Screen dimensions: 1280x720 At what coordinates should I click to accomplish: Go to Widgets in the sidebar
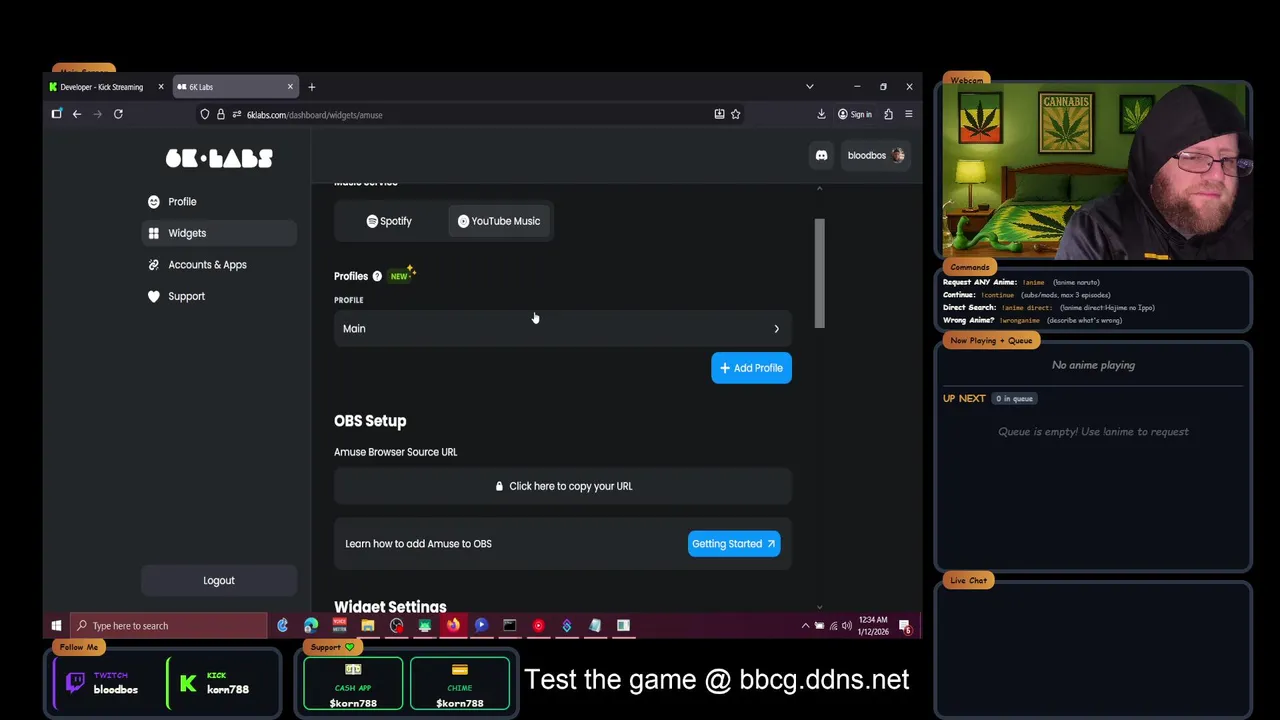pos(219,233)
